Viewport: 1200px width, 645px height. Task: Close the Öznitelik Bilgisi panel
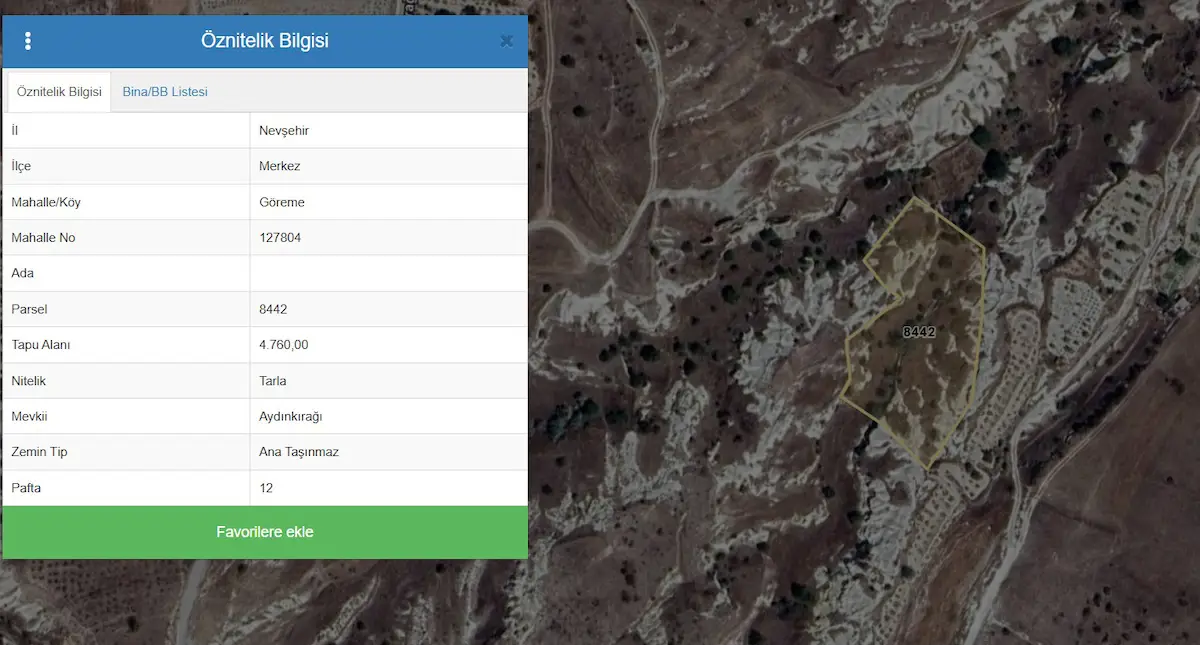(x=506, y=41)
